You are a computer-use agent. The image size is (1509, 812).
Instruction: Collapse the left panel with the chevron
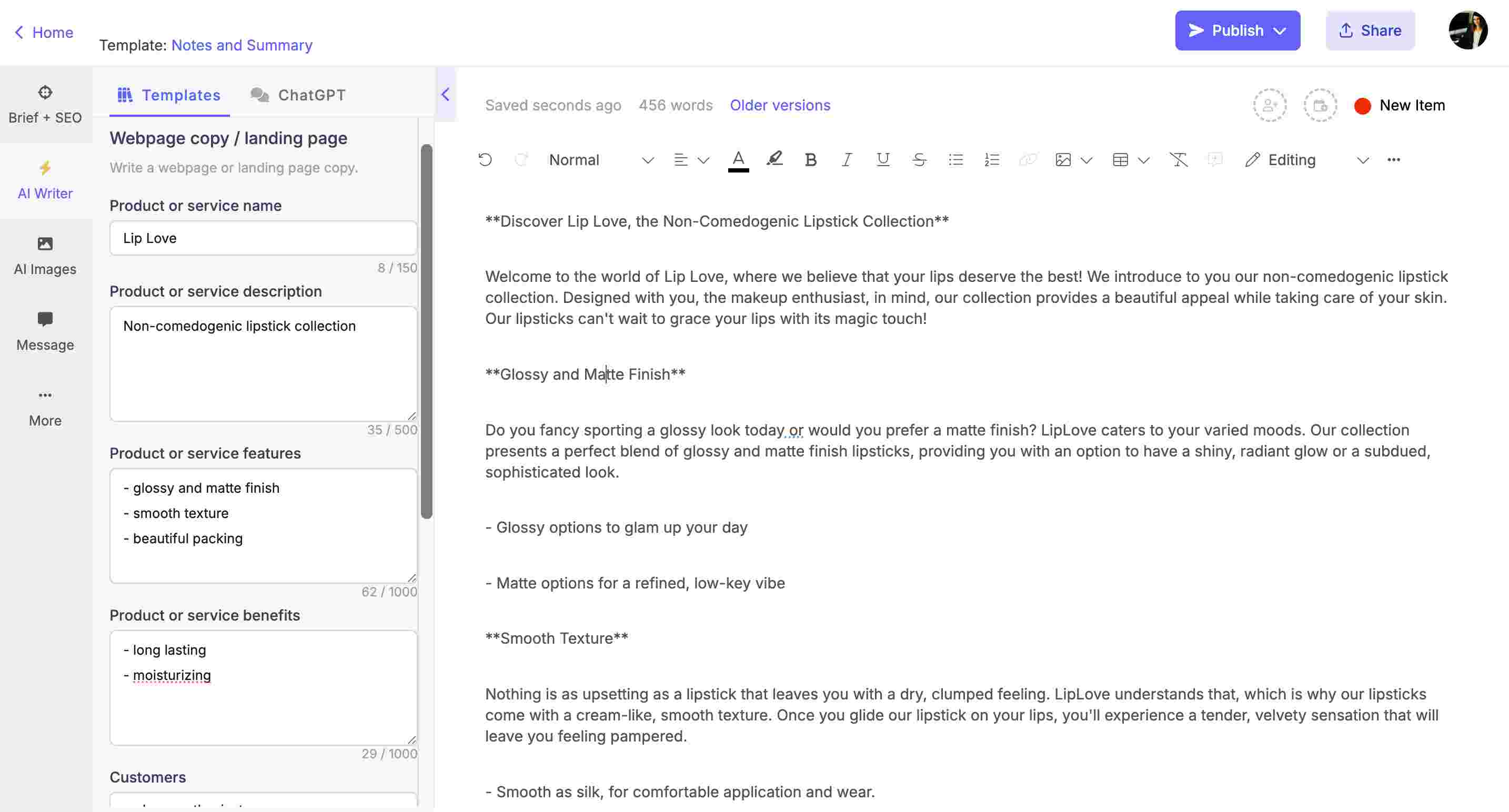pos(445,95)
